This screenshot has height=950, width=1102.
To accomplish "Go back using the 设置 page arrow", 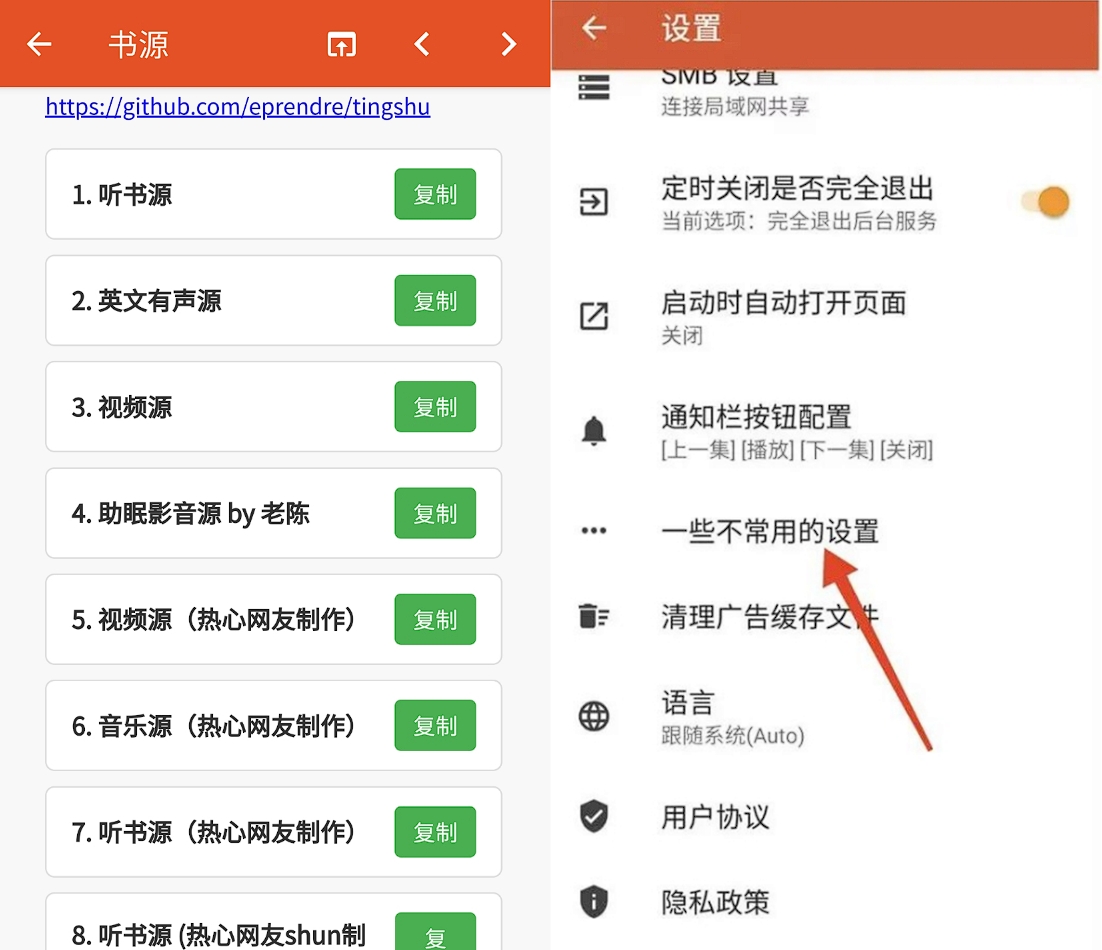I will coord(592,30).
